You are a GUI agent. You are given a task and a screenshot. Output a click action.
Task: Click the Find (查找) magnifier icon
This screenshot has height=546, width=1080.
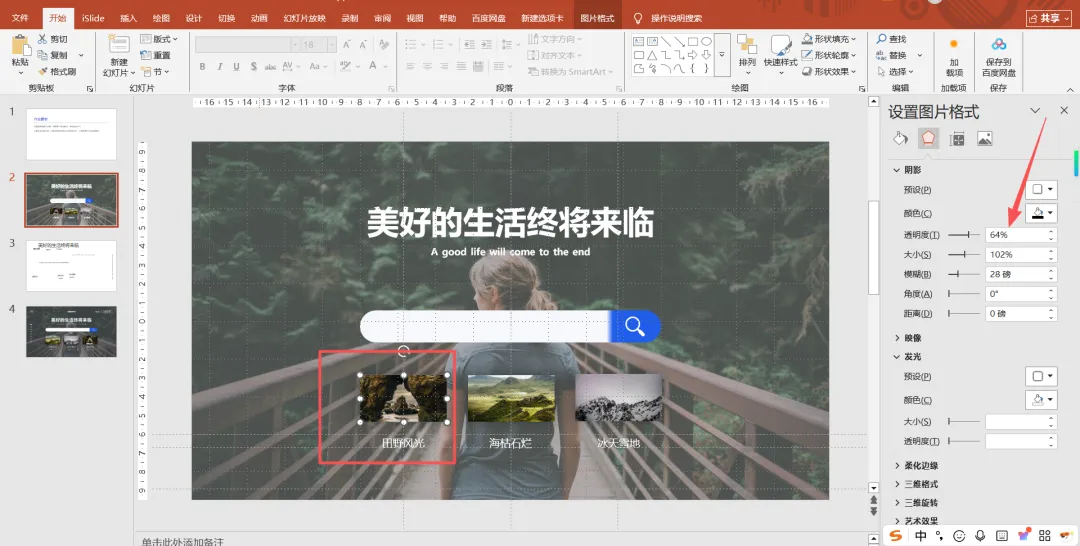coord(881,39)
